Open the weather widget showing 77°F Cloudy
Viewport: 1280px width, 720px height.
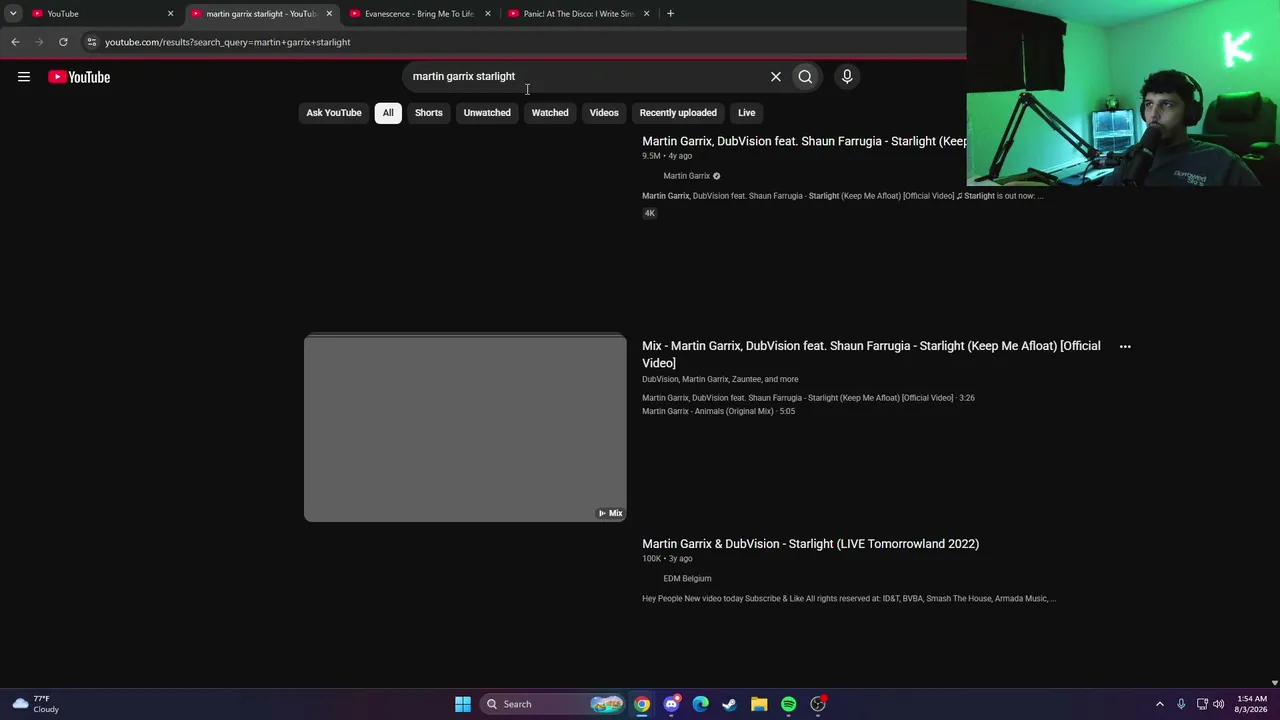pos(36,704)
